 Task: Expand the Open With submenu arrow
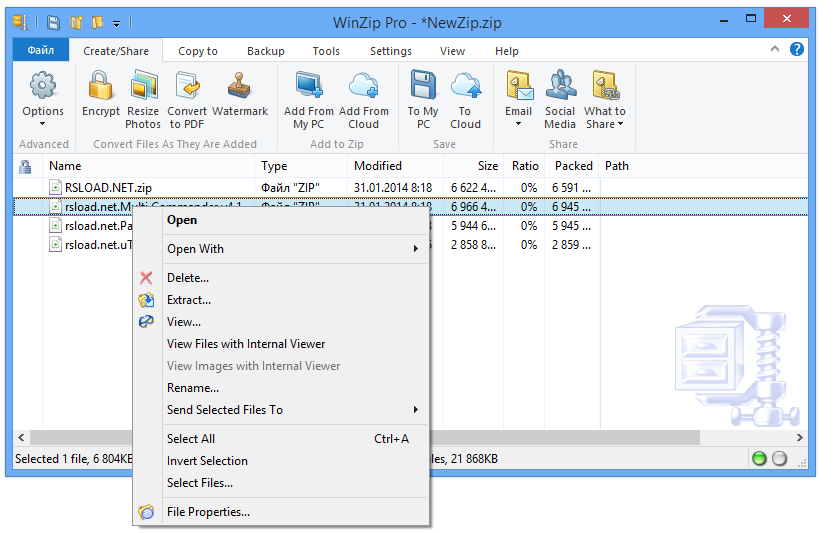click(416, 248)
